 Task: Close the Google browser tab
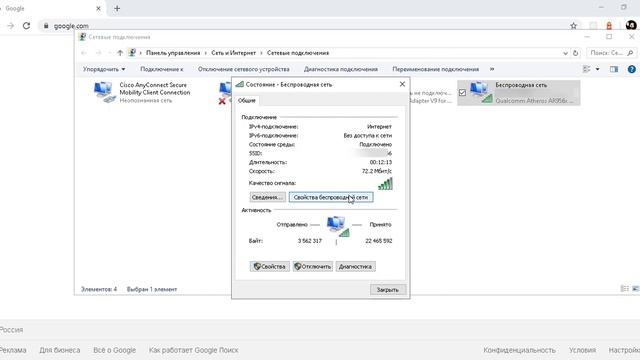tap(98, 8)
